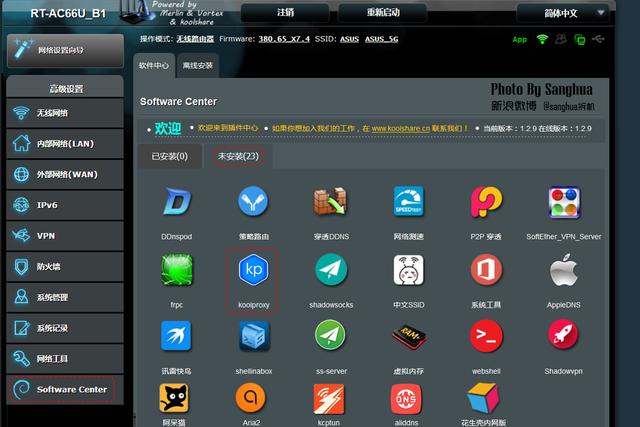Click the DDnspod plugin icon
This screenshot has width=640, height=427.
(176, 203)
